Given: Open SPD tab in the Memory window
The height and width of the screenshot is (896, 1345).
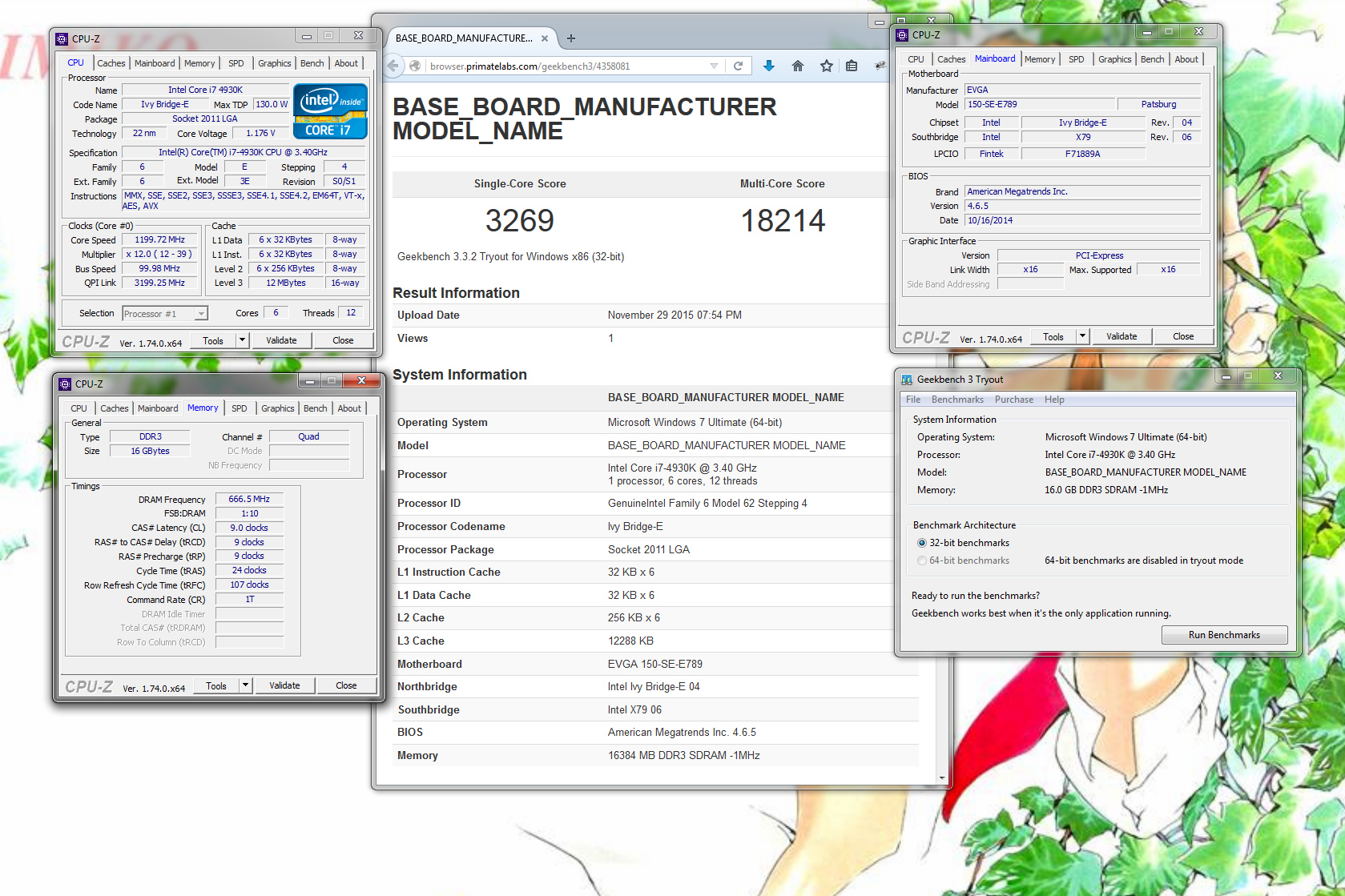Looking at the screenshot, I should 240,408.
